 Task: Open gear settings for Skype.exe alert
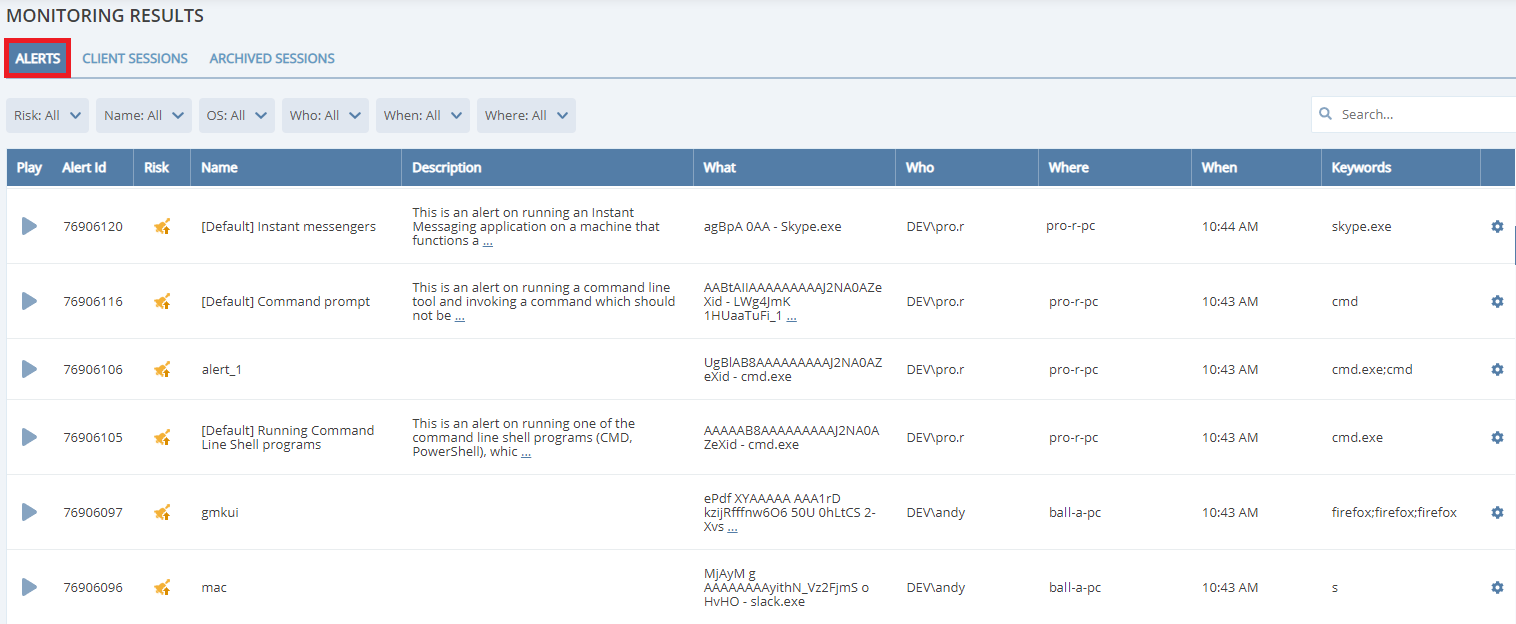point(1497,227)
